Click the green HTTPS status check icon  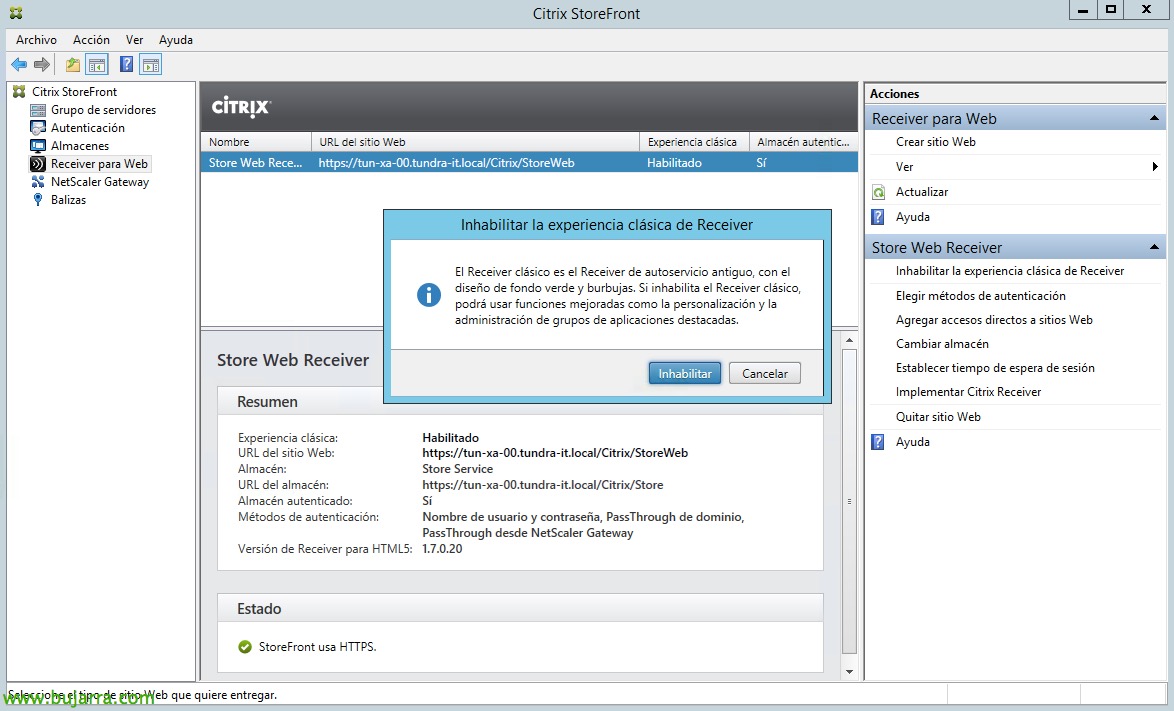[x=245, y=647]
